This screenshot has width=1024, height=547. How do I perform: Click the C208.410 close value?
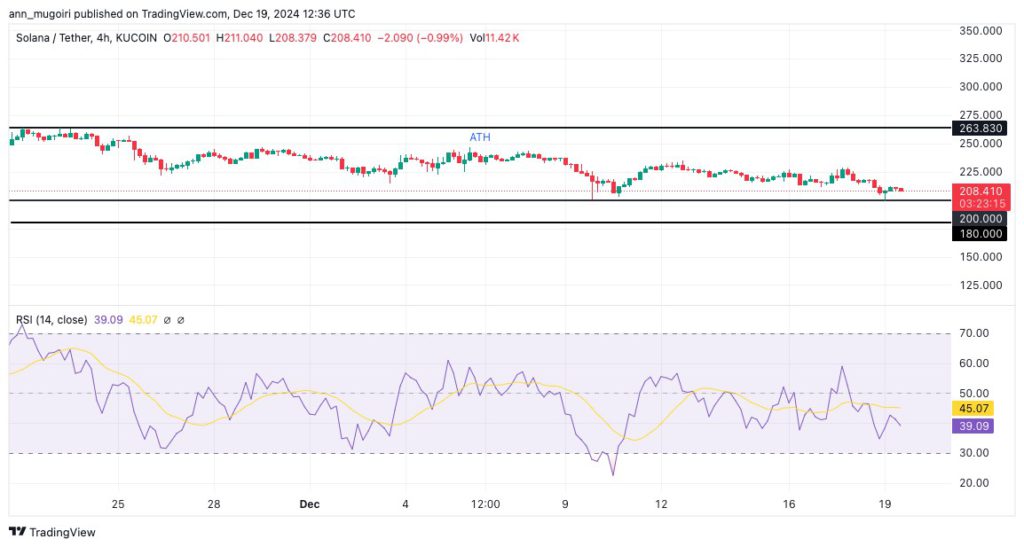[347, 38]
